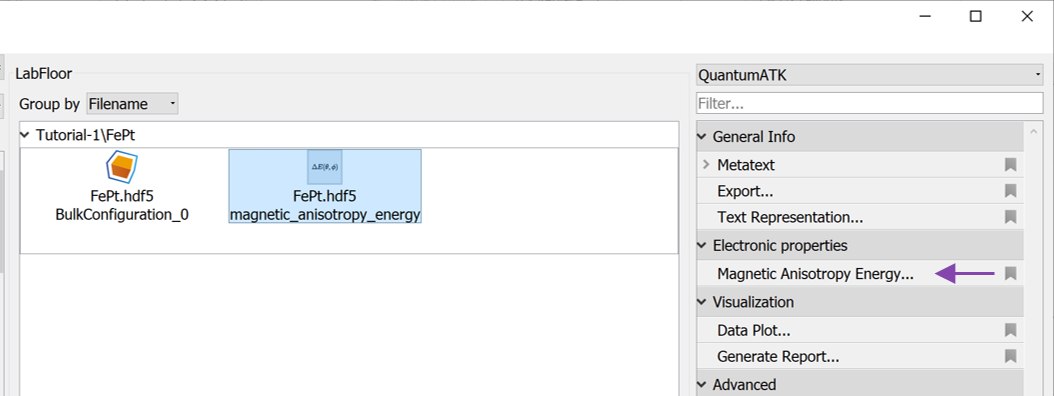The image size is (1054, 396).
Task: Open the QuantumATK plugin dropdown
Action: coord(870,75)
